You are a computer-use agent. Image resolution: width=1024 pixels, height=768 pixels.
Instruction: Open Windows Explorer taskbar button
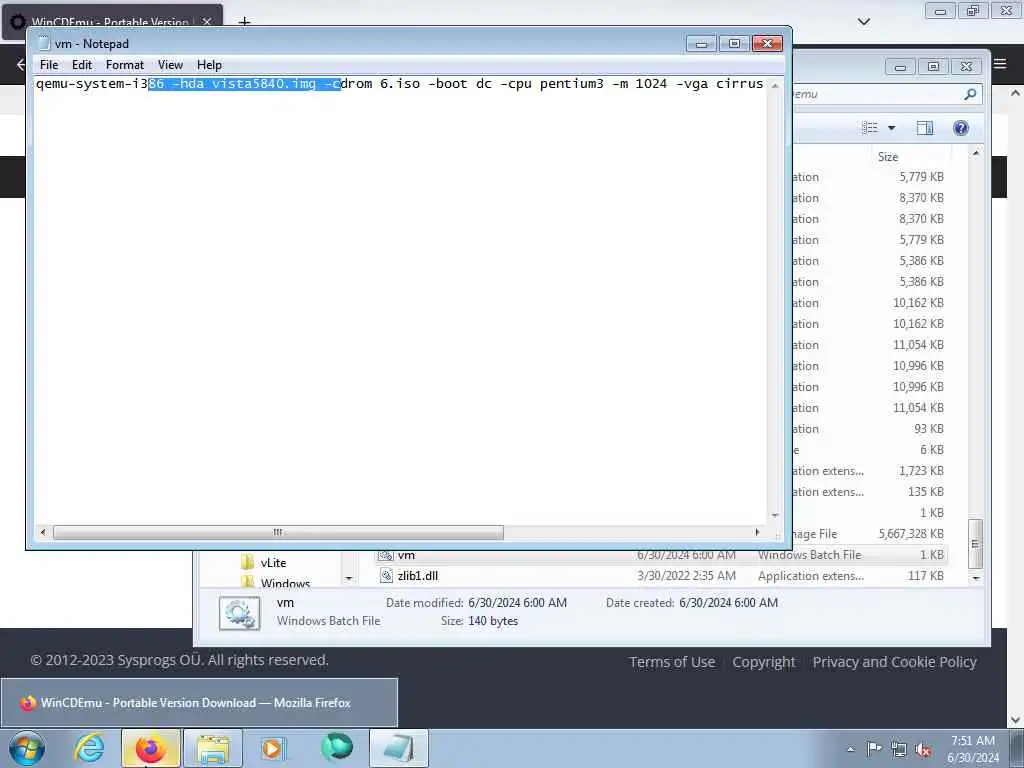point(213,748)
